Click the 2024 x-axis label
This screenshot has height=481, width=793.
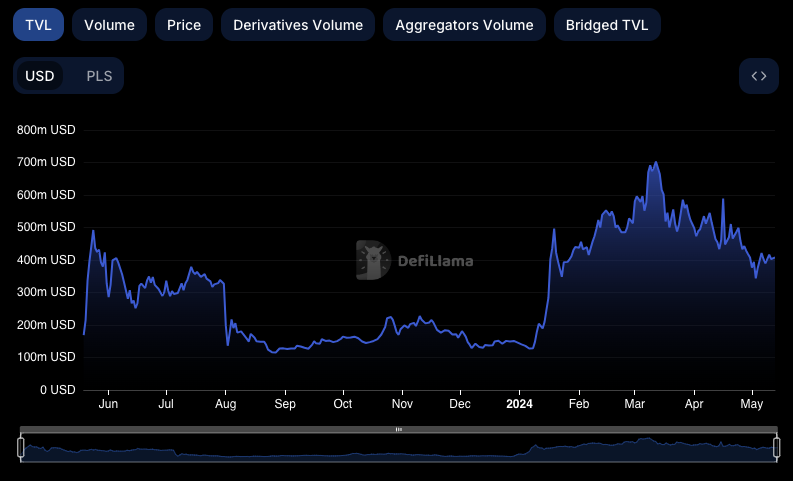[x=519, y=404]
